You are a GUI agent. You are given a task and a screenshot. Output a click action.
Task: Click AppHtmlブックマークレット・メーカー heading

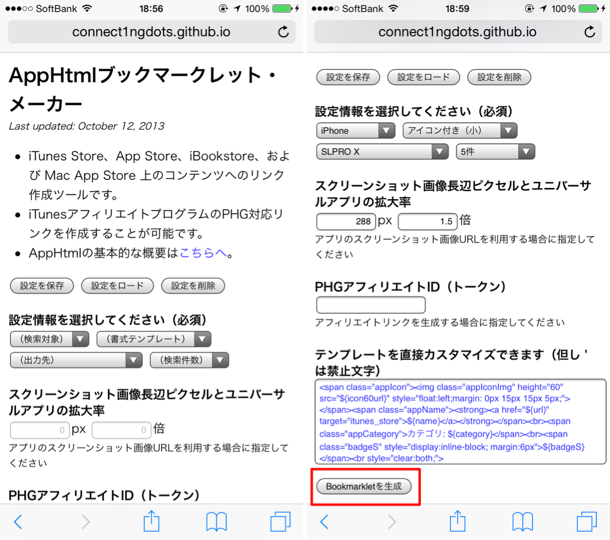point(143,89)
